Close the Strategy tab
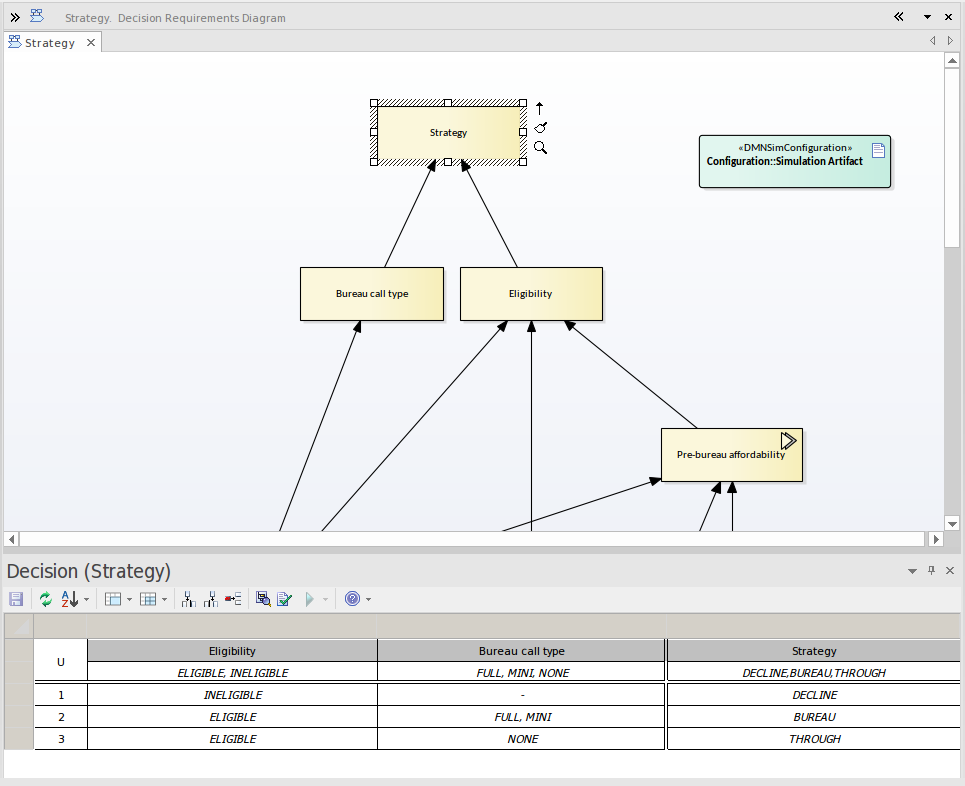The image size is (965, 786). tap(90, 42)
